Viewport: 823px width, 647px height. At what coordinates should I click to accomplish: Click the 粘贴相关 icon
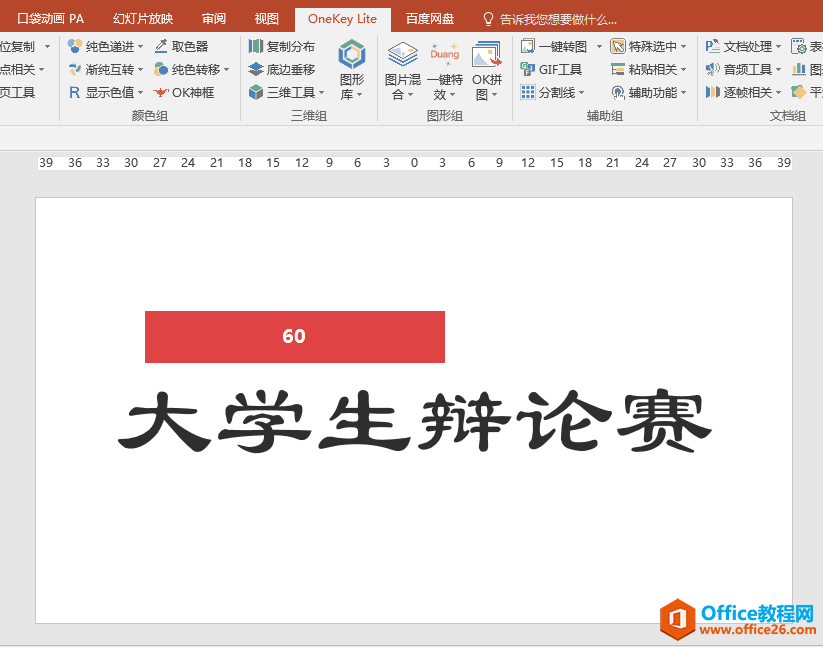point(618,69)
